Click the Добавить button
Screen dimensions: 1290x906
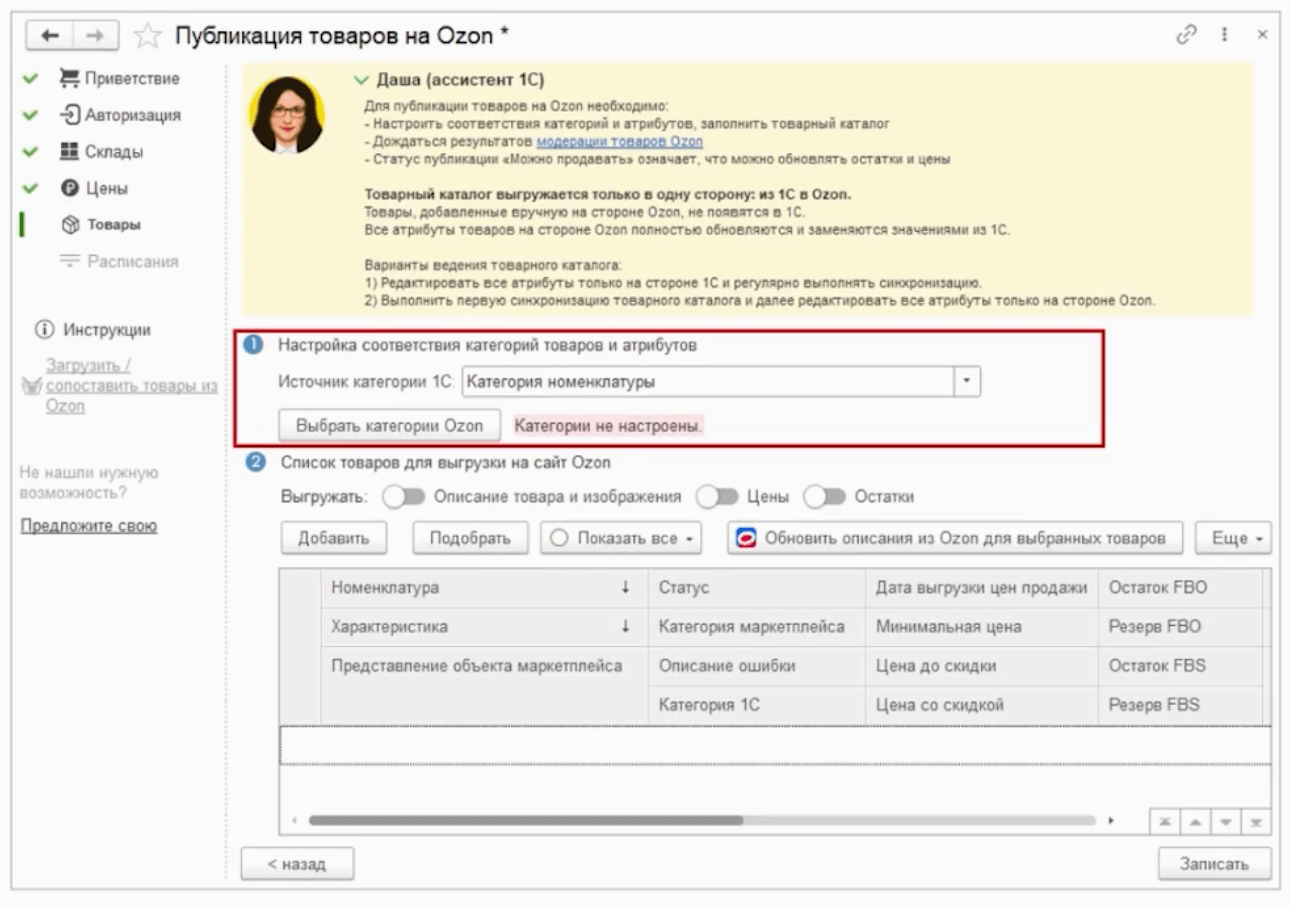334,538
